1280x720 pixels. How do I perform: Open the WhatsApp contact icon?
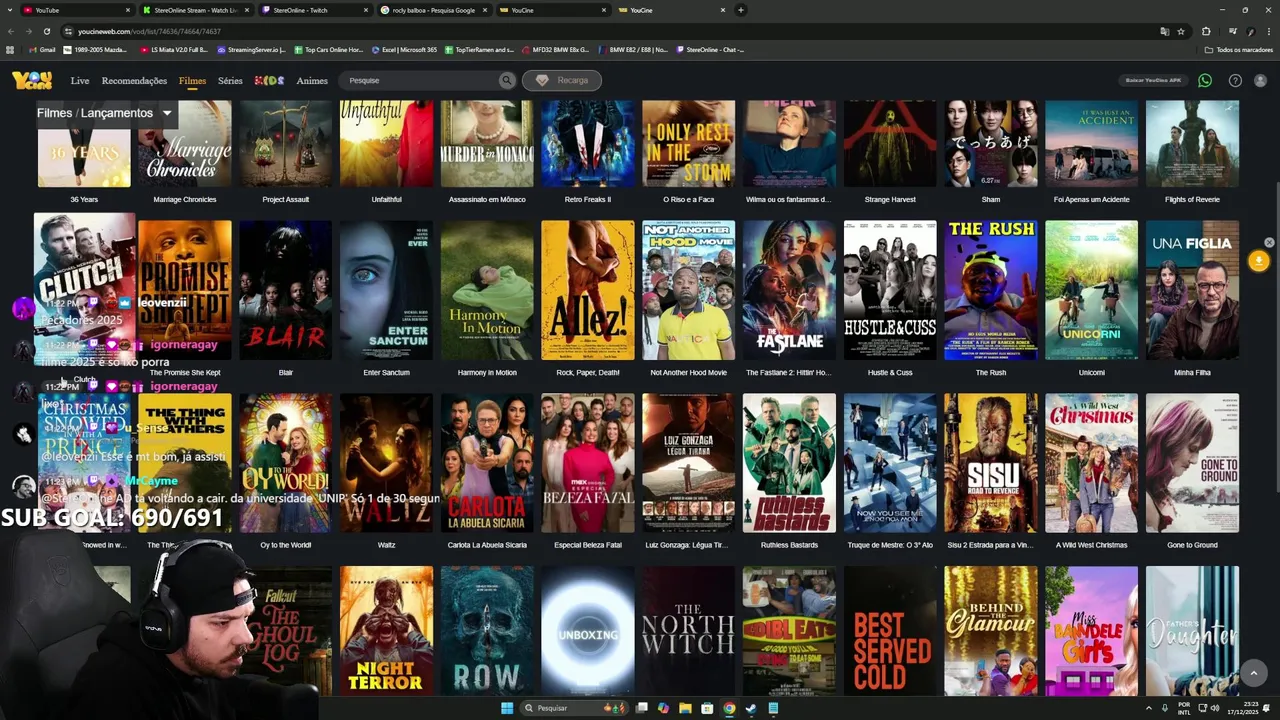pos(1205,80)
